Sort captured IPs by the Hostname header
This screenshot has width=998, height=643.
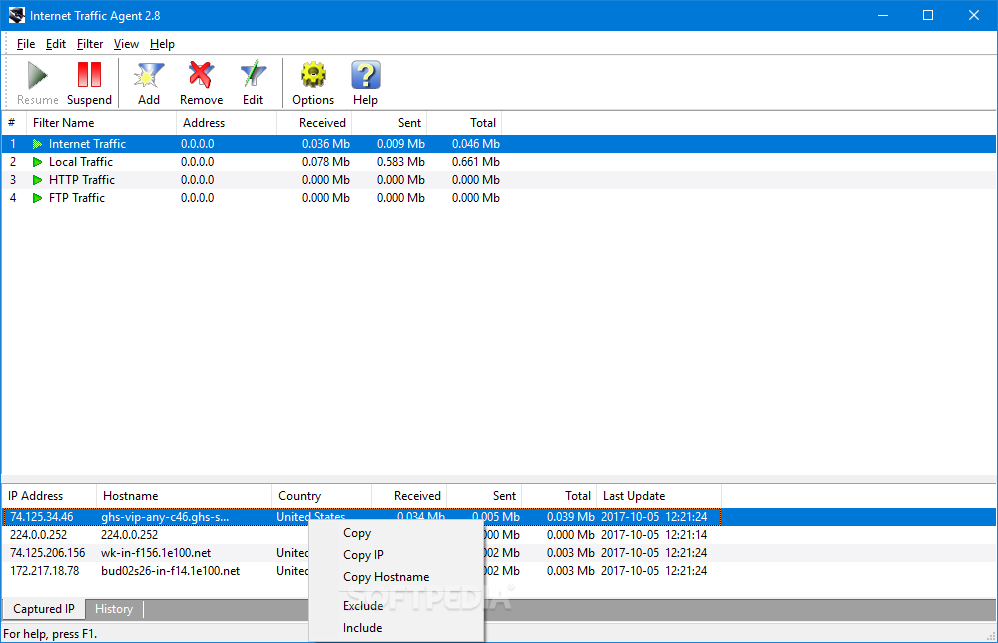point(183,496)
